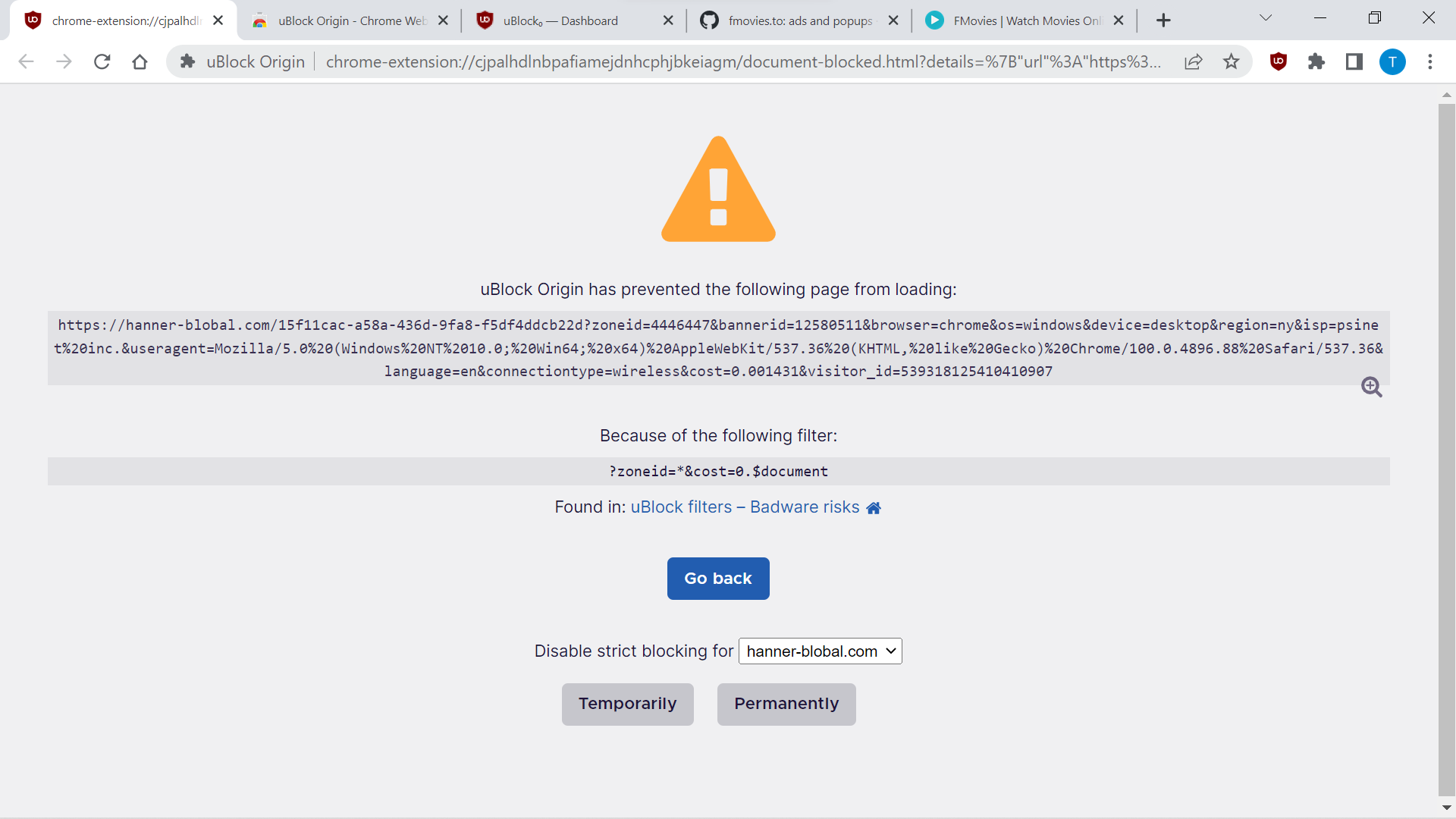Open the Chrome extensions puzzle menu
The width and height of the screenshot is (1456, 819).
1316,61
